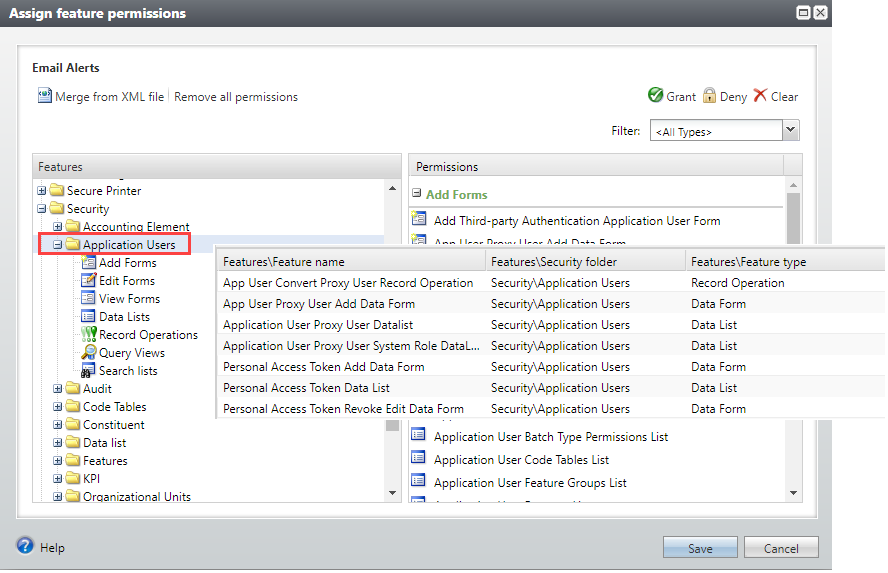Sort by Features\Feature type column header
This screenshot has width=888, height=573.
(785, 262)
